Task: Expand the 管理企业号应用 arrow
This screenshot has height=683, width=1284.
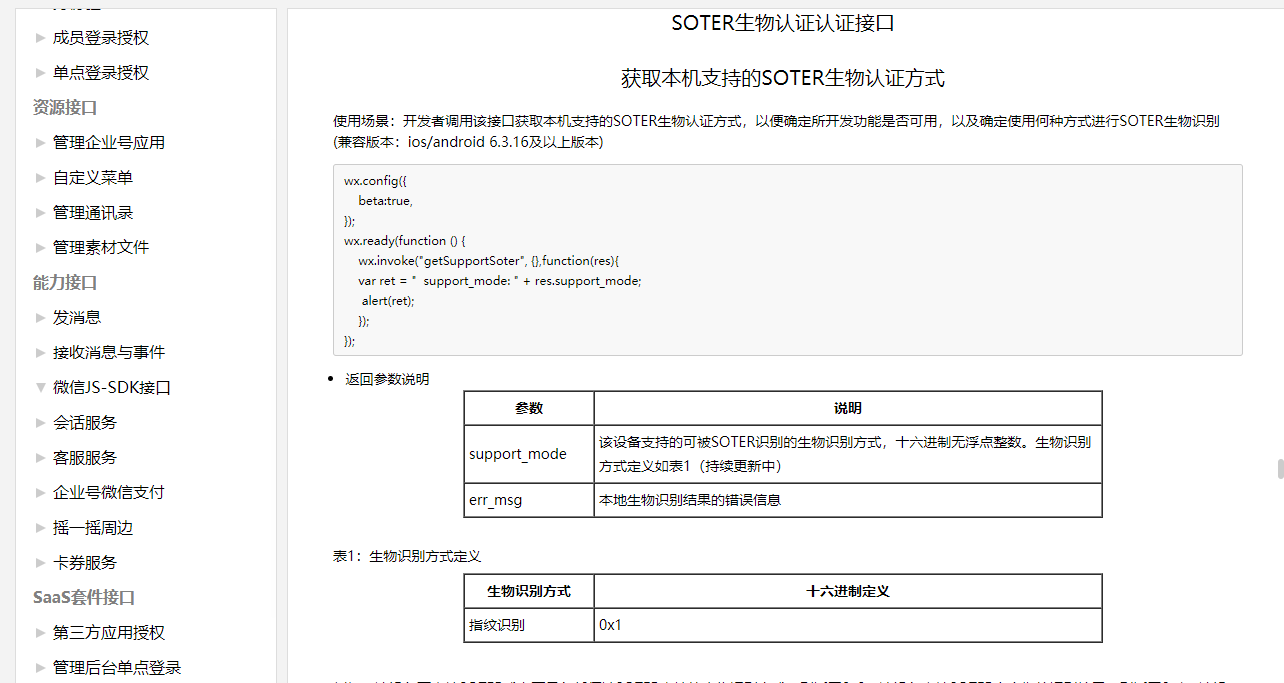Action: 40,143
